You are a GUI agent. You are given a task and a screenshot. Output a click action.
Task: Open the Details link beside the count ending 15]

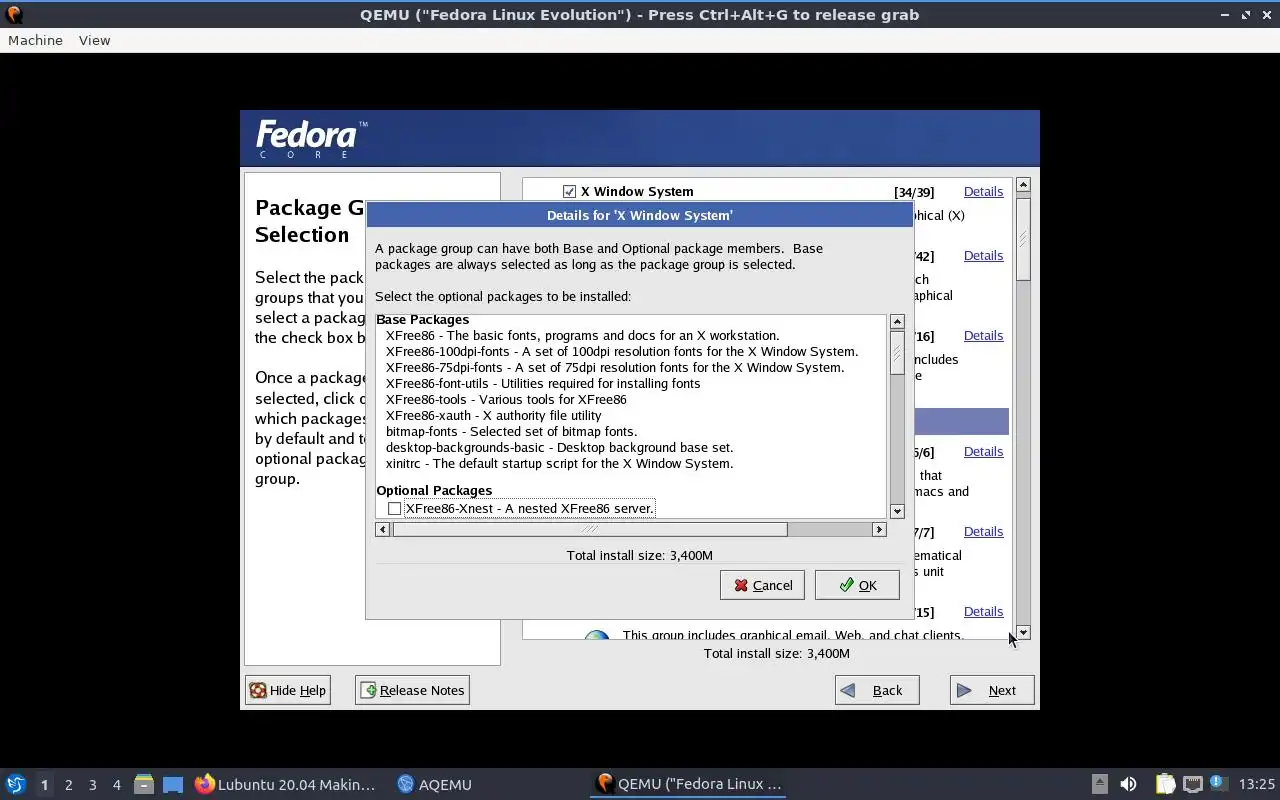click(983, 611)
